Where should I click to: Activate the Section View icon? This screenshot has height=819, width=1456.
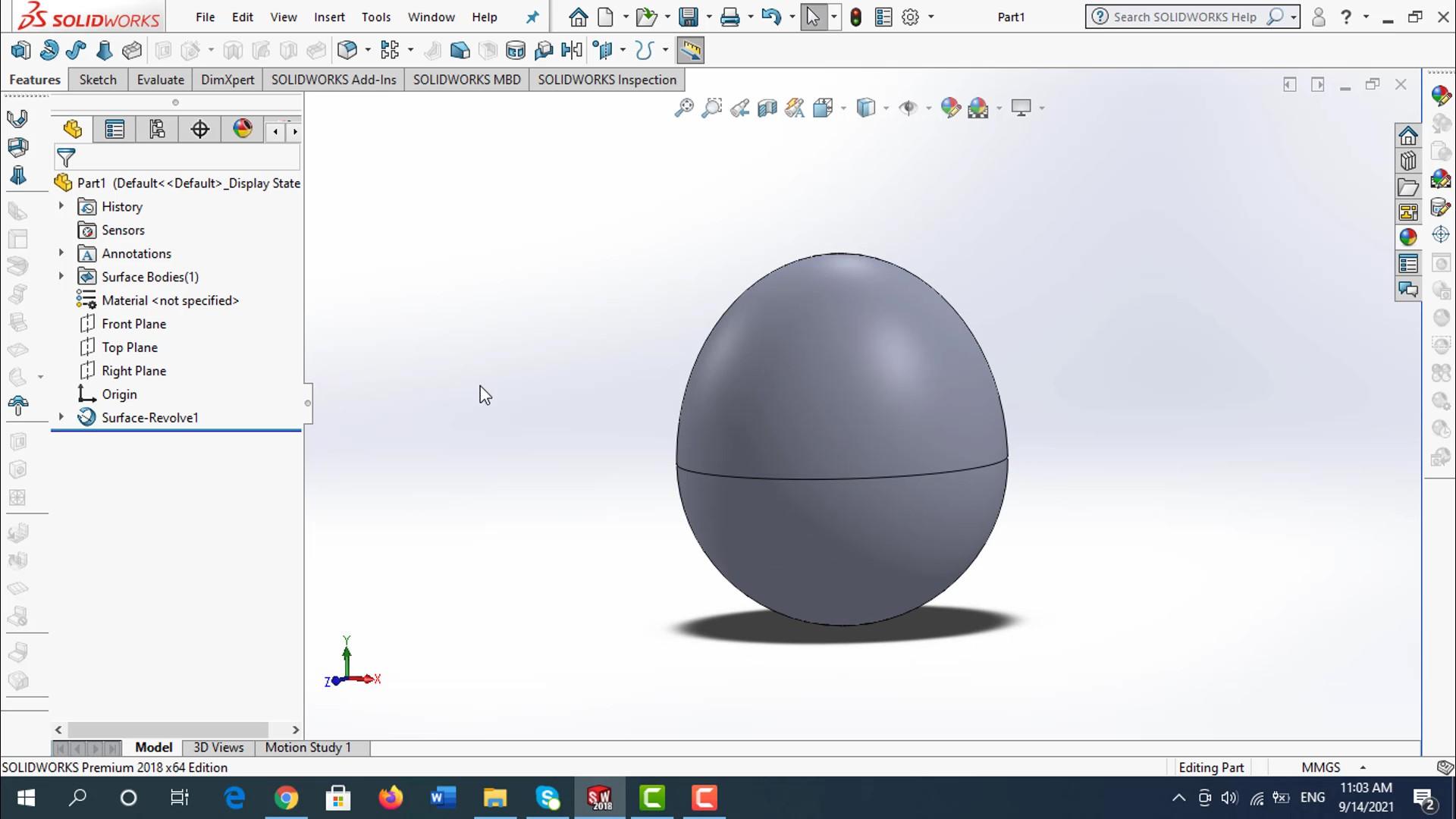pos(767,108)
